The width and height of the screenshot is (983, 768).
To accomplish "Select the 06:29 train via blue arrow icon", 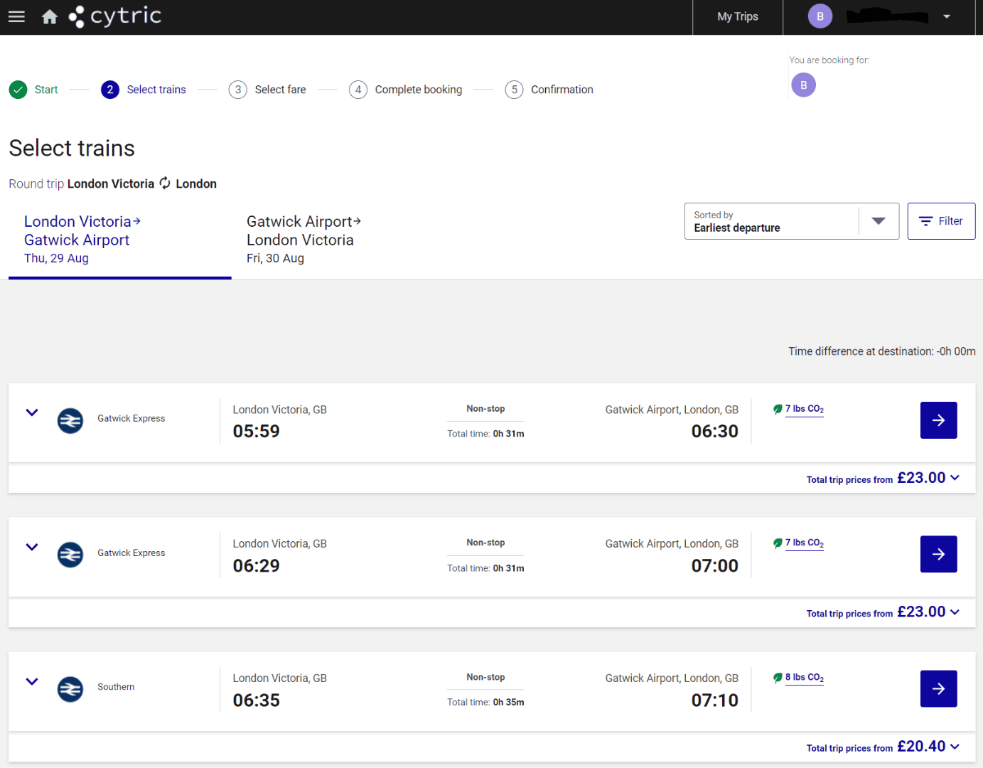I will 938,554.
